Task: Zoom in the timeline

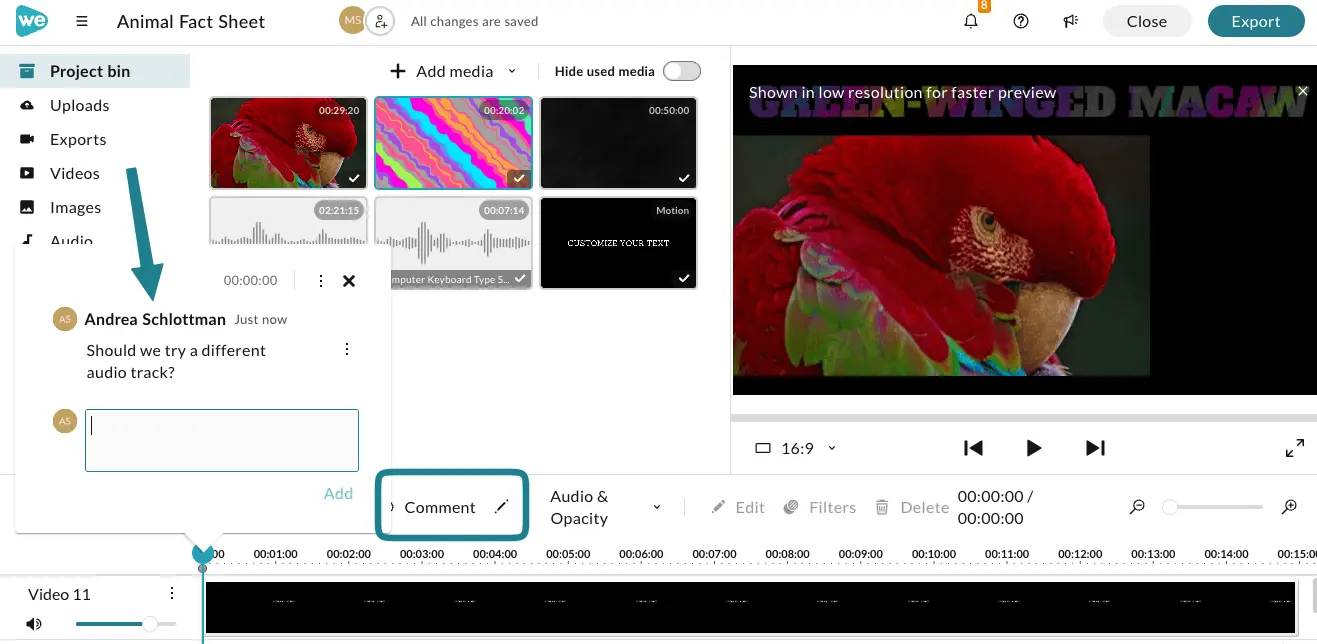Action: click(x=1290, y=507)
